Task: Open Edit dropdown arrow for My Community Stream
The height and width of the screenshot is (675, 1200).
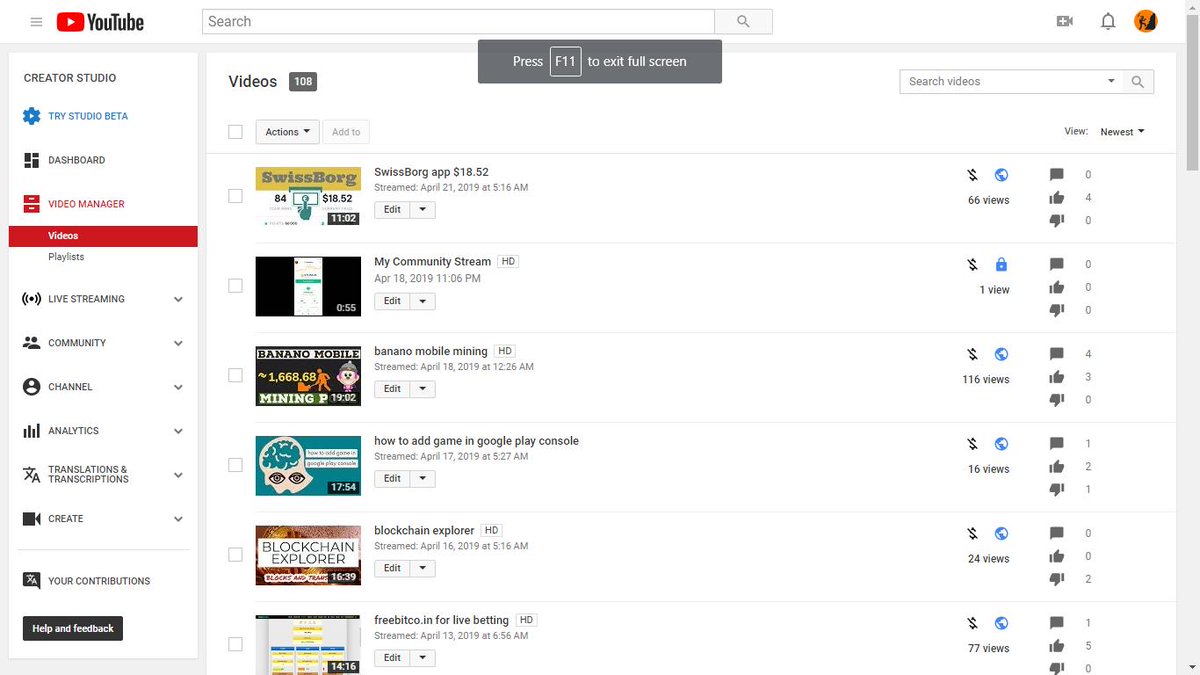Action: click(423, 300)
